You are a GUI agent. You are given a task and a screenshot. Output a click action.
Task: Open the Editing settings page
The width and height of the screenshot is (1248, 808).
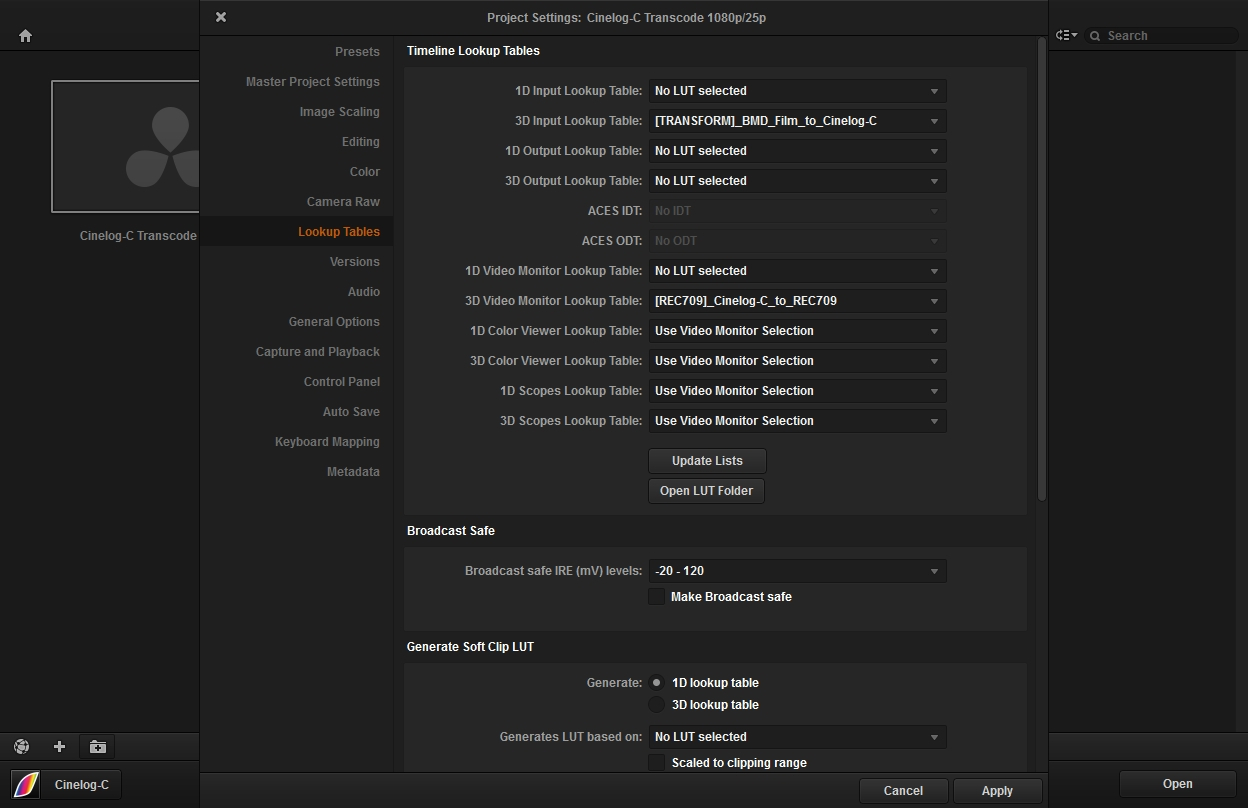361,142
